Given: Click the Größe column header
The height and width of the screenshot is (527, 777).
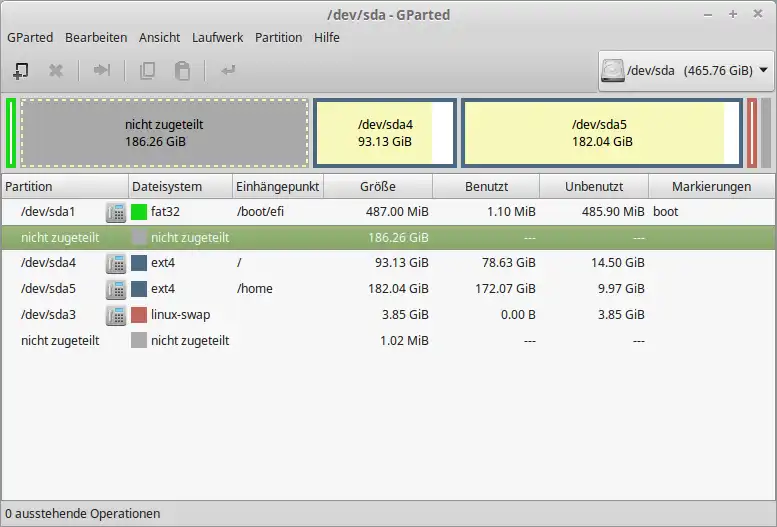Looking at the screenshot, I should [378, 186].
